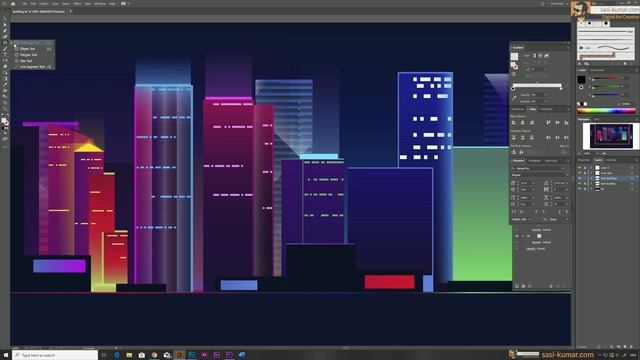This screenshot has height=360, width=640.
Task: Click Horizontal Align Left icon
Action: point(514,122)
